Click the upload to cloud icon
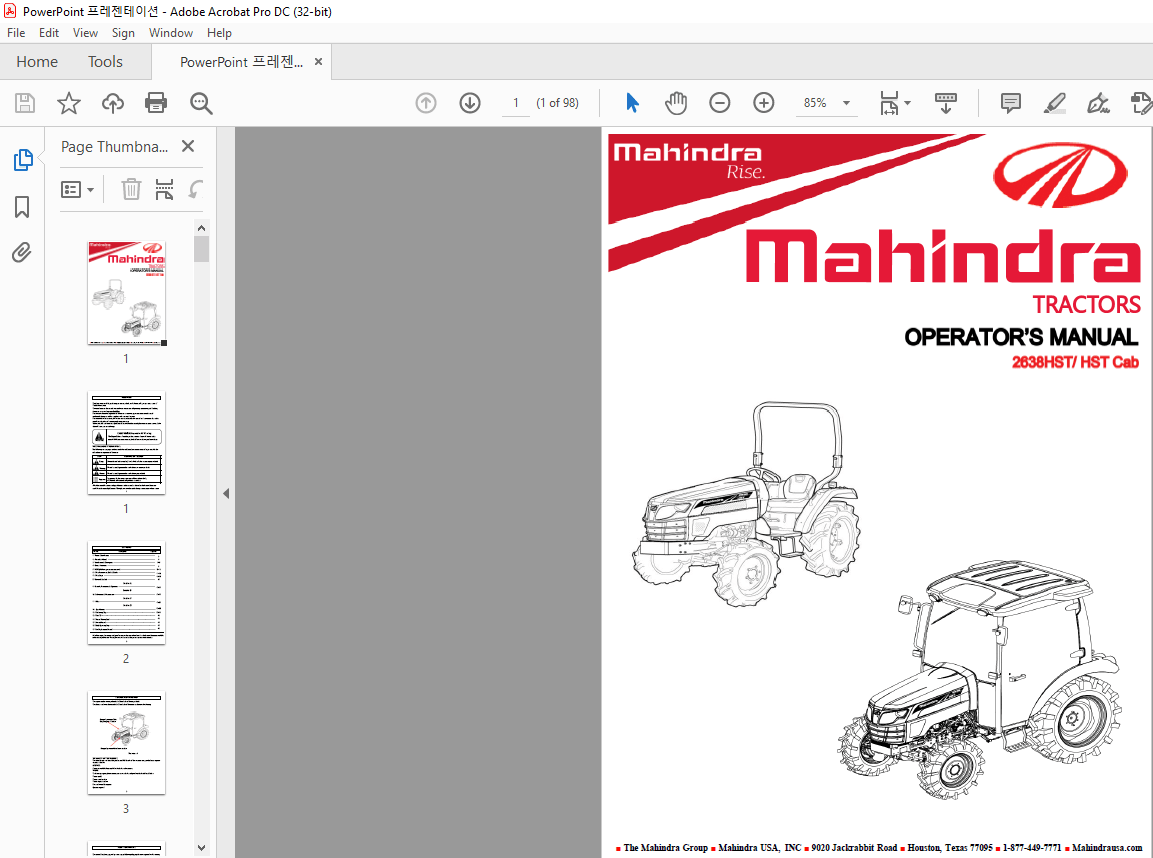This screenshot has height=858, width=1153. 112,103
